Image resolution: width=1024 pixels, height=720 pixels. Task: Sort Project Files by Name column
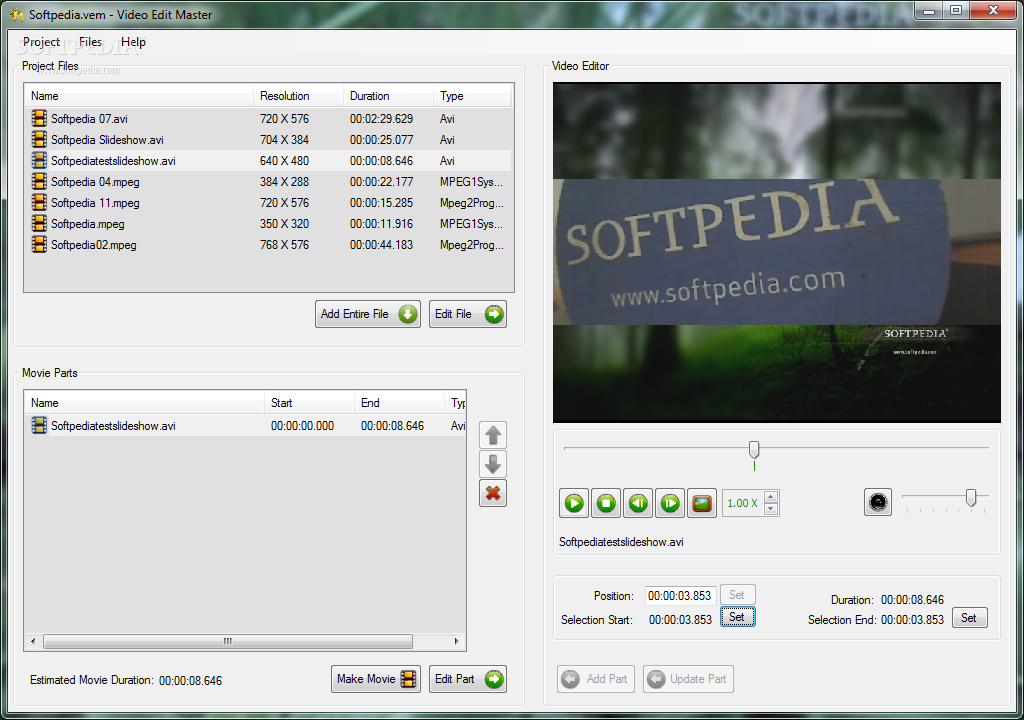coord(139,96)
